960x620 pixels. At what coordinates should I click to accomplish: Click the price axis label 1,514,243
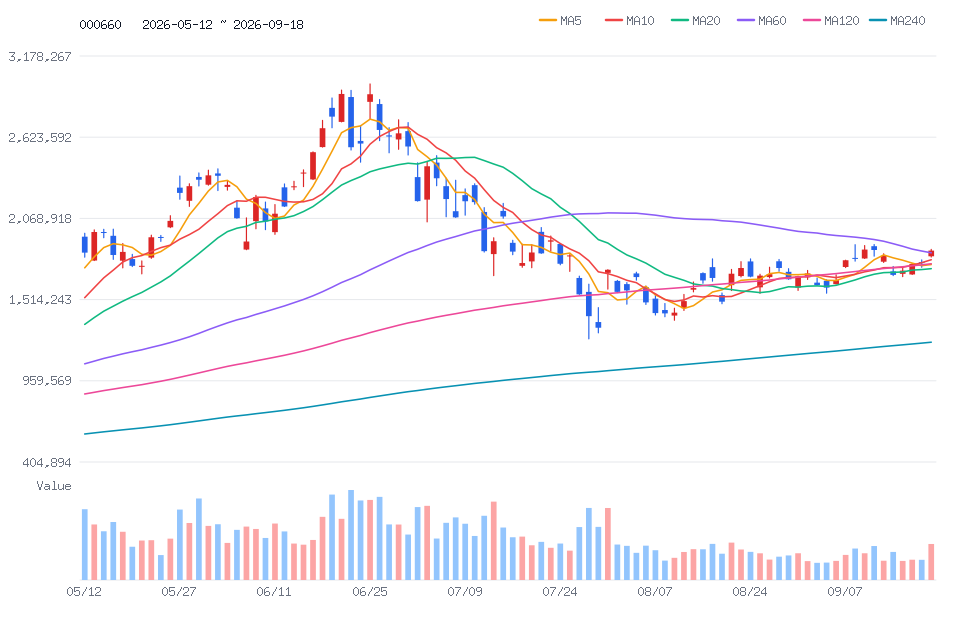[x=40, y=299]
